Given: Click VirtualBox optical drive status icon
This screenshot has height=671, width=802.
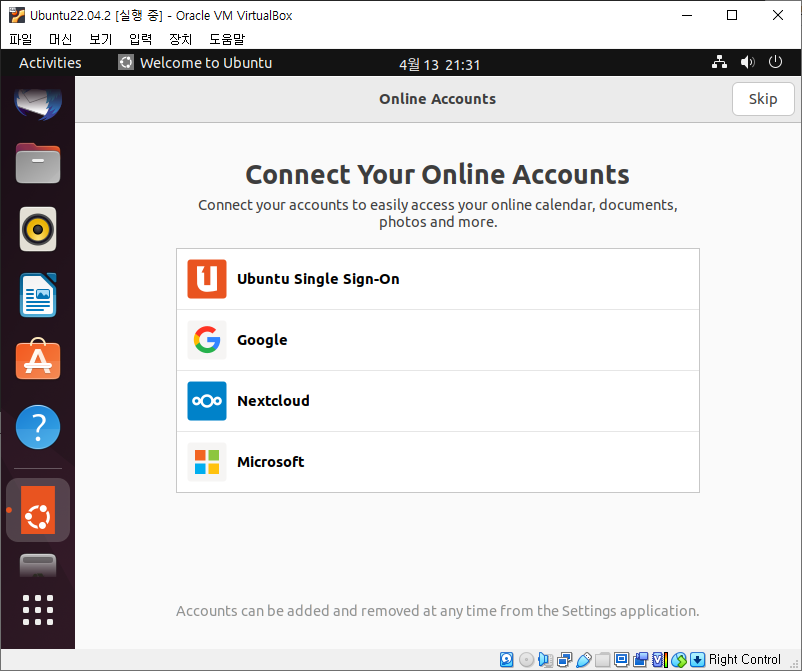Looking at the screenshot, I should [x=526, y=659].
